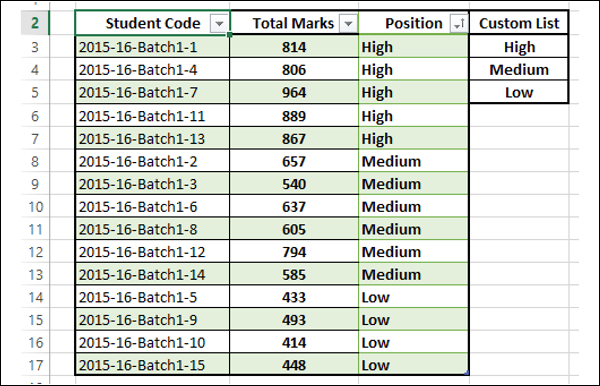
Task: Select cell showing total marks 540
Action: click(294, 184)
